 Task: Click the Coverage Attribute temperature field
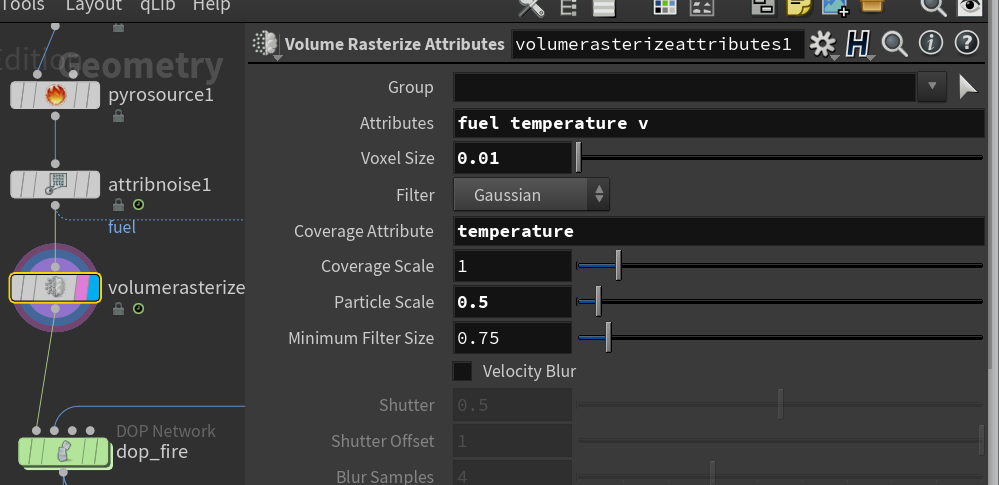[720, 231]
